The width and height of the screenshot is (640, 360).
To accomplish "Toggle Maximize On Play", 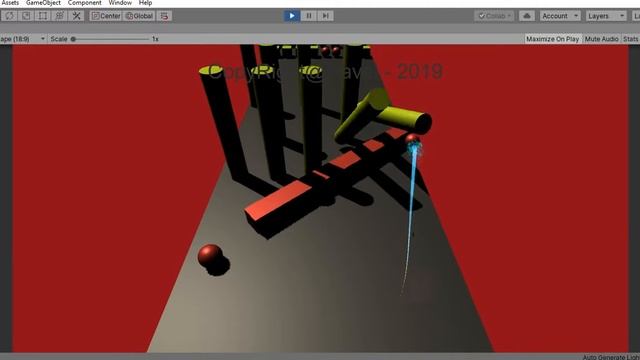I will point(552,39).
